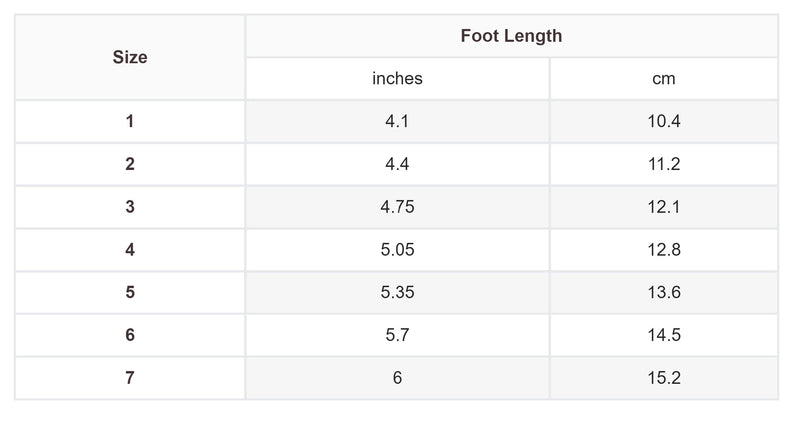Select the 4.75 inches cell
This screenshot has width=800, height=436.
pos(397,207)
